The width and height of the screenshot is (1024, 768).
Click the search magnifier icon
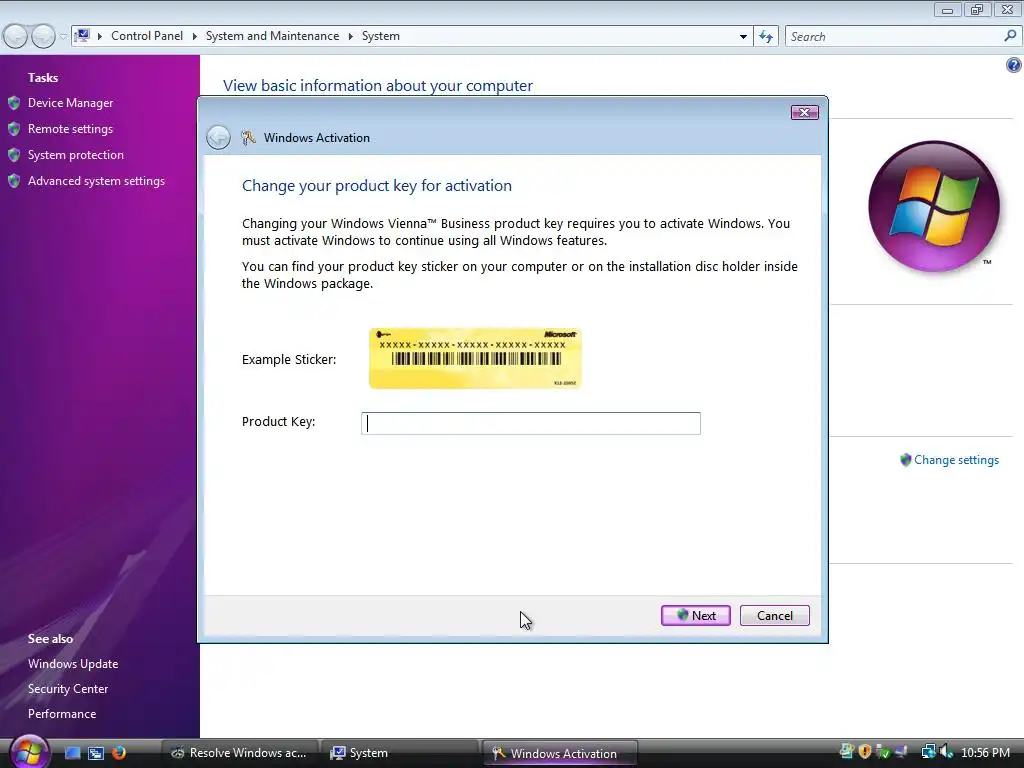click(1010, 36)
